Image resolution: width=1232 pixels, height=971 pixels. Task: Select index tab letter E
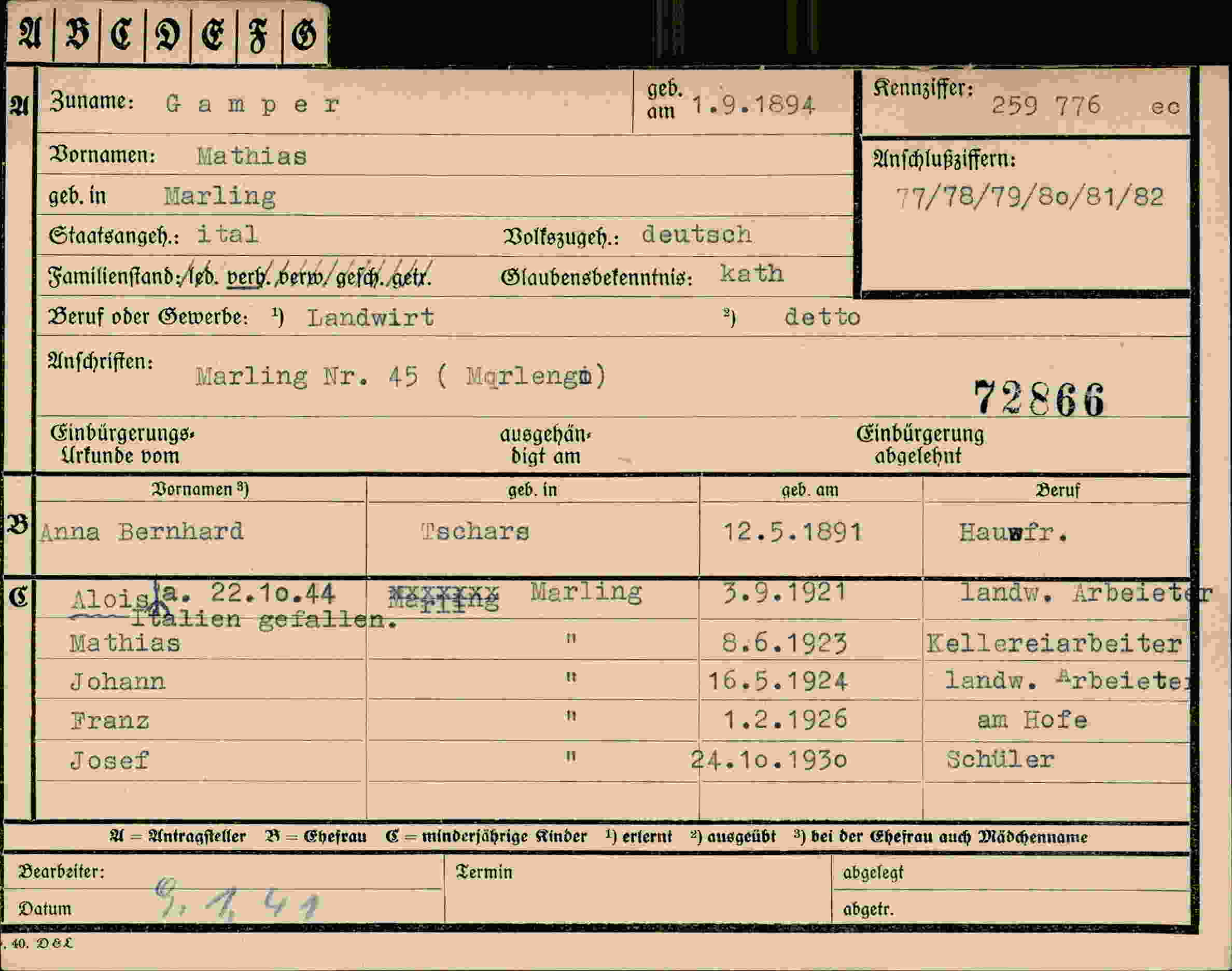[x=213, y=34]
